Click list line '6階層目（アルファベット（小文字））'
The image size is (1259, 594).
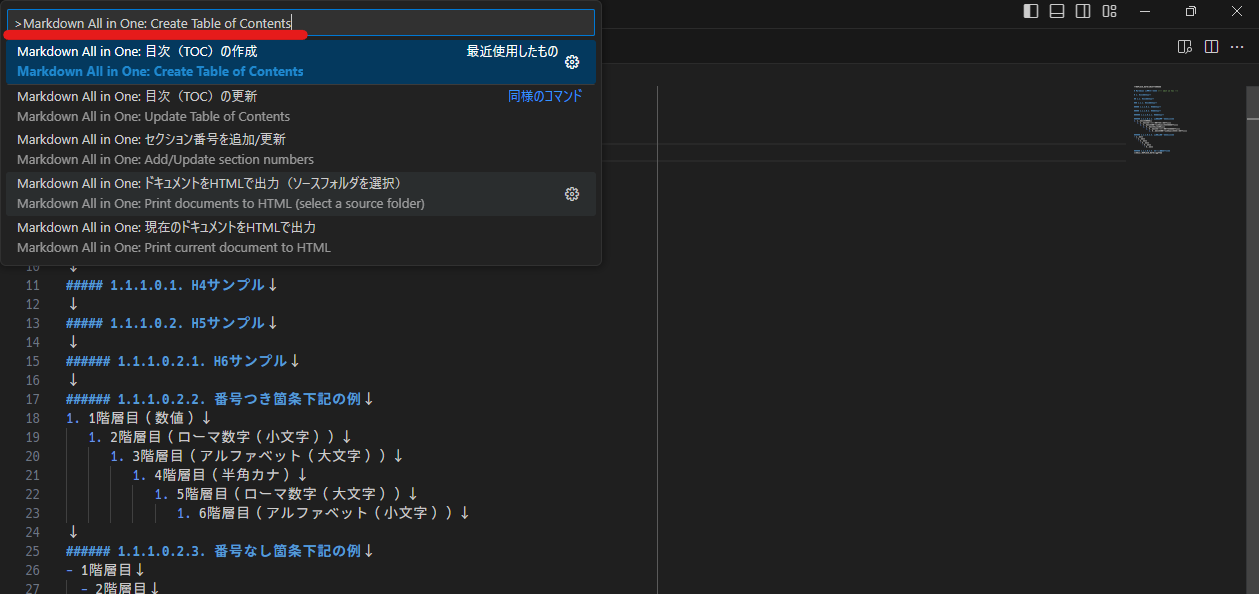(323, 513)
